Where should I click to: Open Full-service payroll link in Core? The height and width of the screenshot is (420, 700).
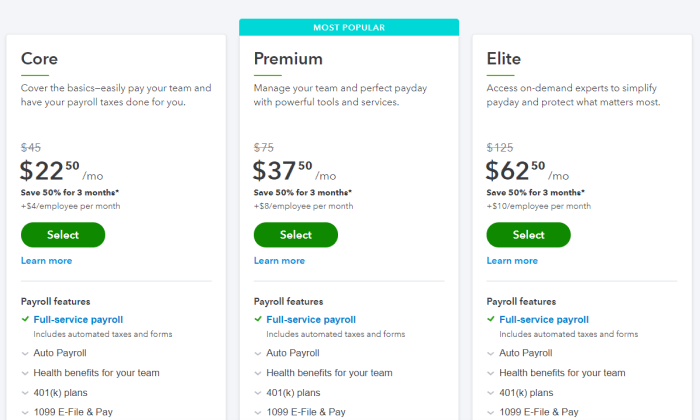tap(78, 320)
